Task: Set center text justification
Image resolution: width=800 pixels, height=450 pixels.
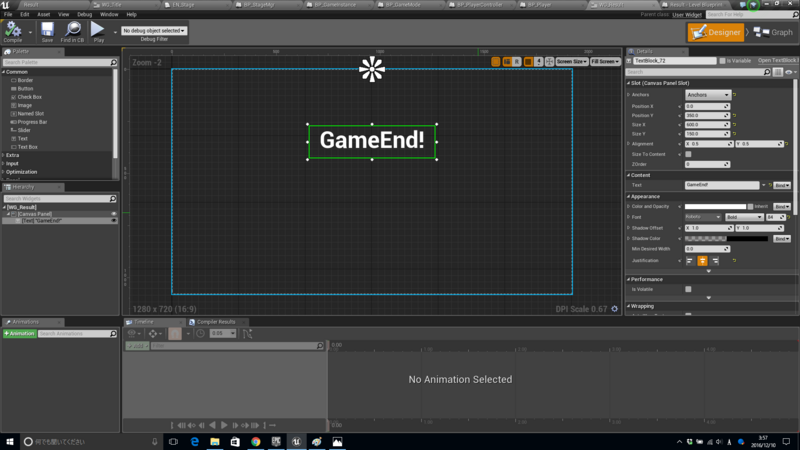Action: [x=703, y=261]
